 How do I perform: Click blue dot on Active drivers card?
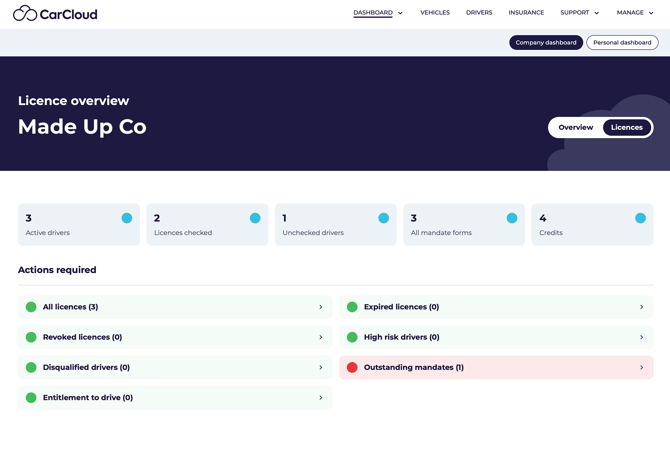tap(127, 218)
